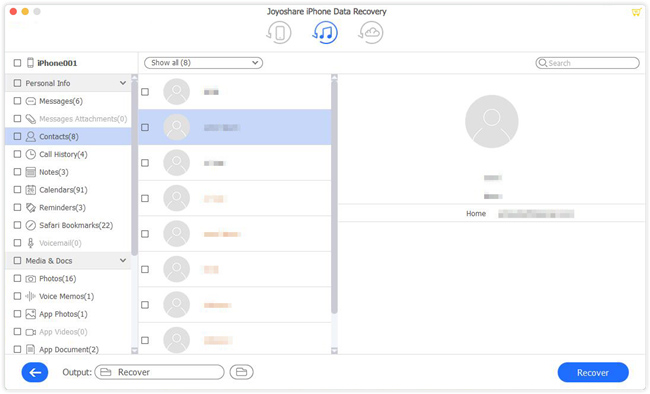The height and width of the screenshot is (394, 650).
Task: Open Voice Memos(1) category
Action: coord(66,296)
